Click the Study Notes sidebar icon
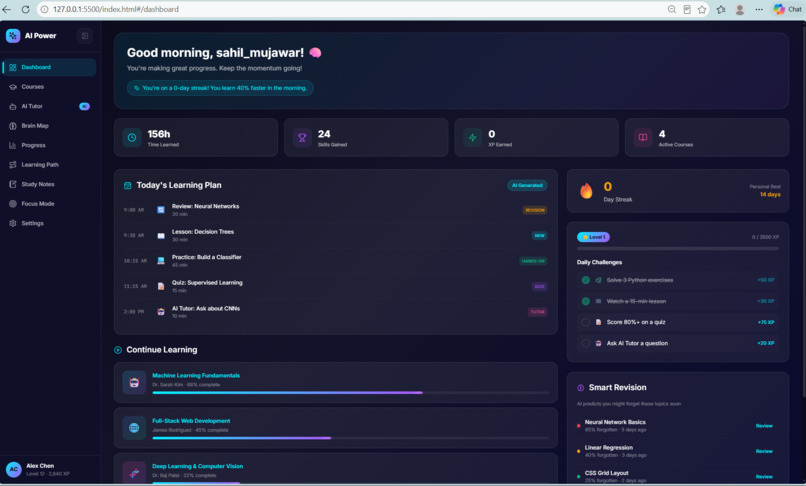This screenshot has height=486, width=806. [13, 184]
